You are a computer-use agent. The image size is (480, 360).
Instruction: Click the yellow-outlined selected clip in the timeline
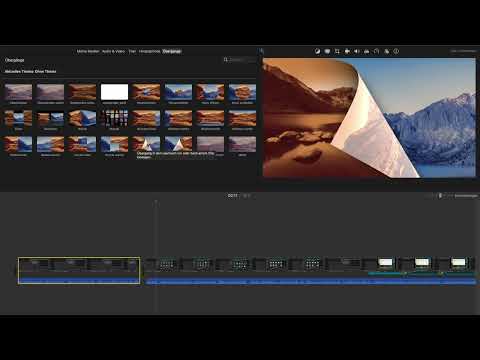79,270
